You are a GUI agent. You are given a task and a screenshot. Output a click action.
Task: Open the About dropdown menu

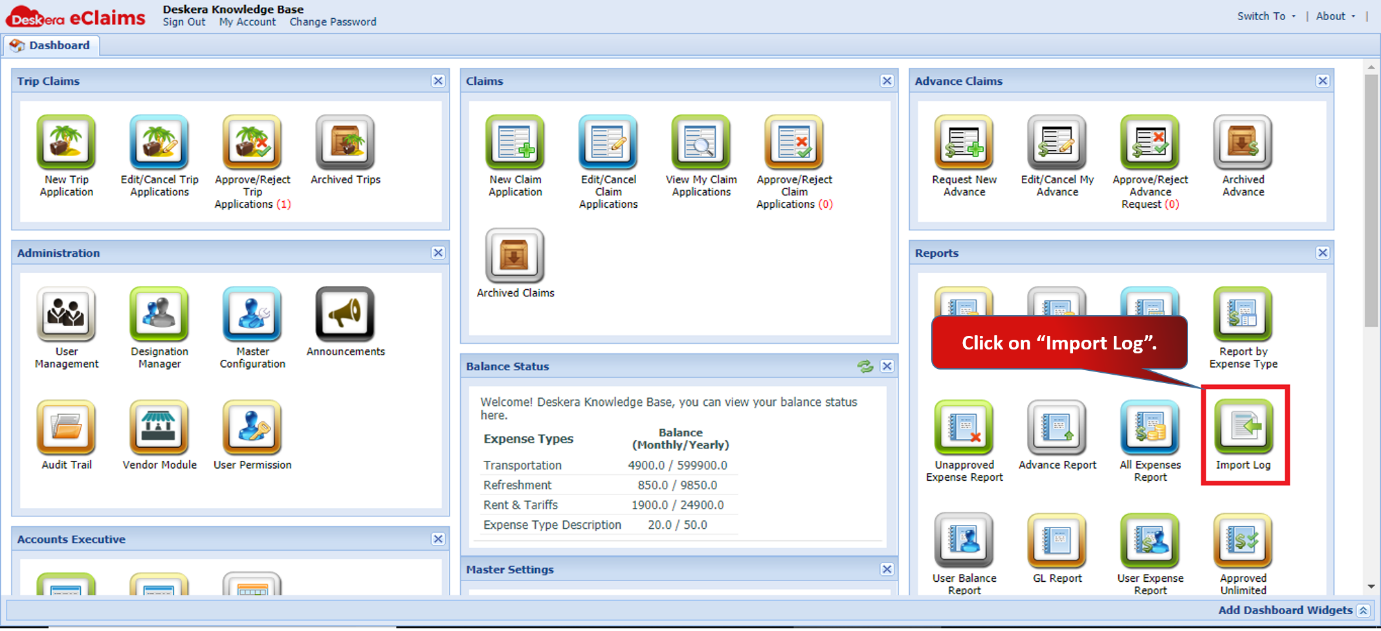click(1336, 16)
